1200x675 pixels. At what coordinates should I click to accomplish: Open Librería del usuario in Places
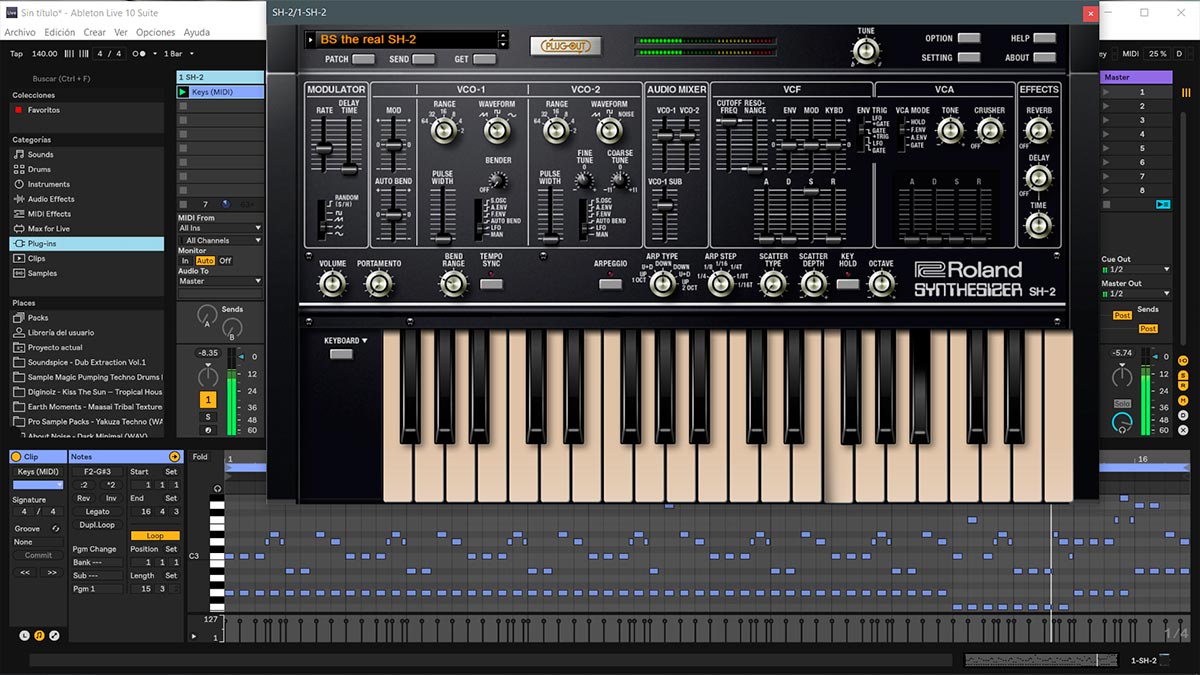coord(86,333)
